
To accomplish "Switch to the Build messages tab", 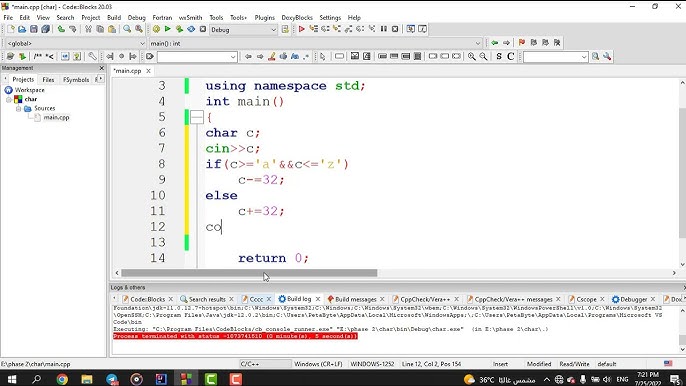I will (x=355, y=299).
